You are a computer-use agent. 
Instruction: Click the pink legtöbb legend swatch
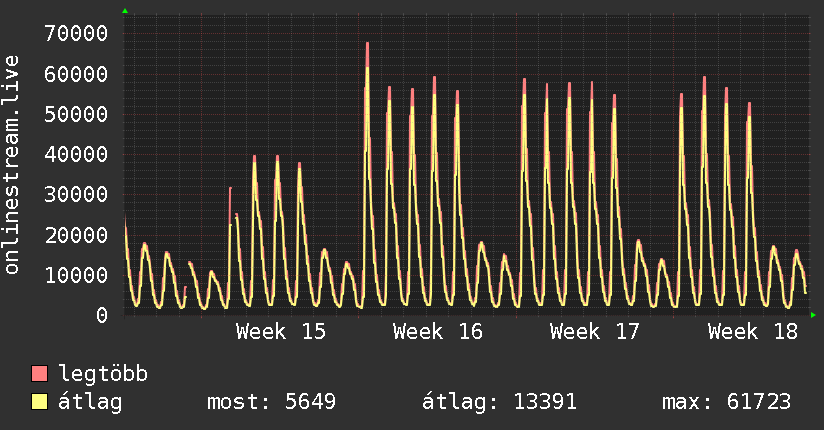point(39,373)
